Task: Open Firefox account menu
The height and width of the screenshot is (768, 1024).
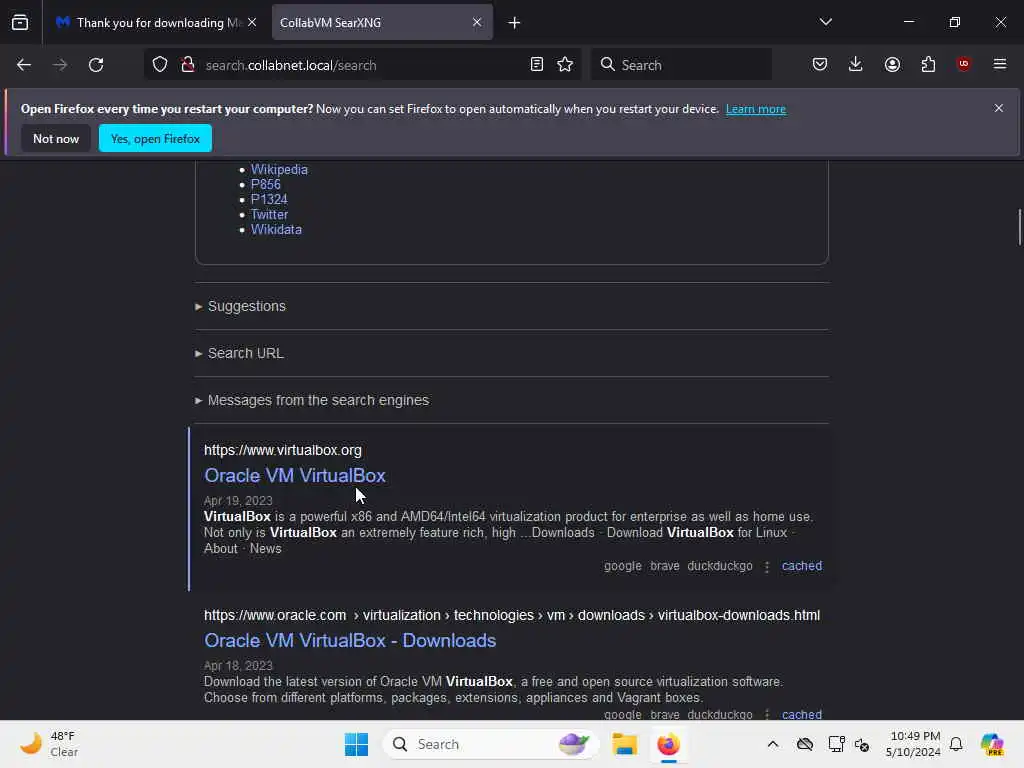Action: pyautogui.click(x=892, y=65)
